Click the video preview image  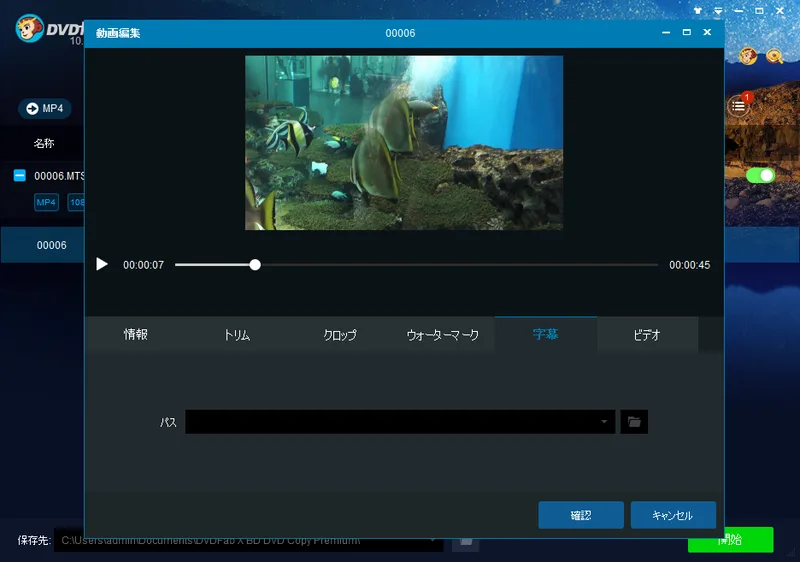click(x=404, y=143)
